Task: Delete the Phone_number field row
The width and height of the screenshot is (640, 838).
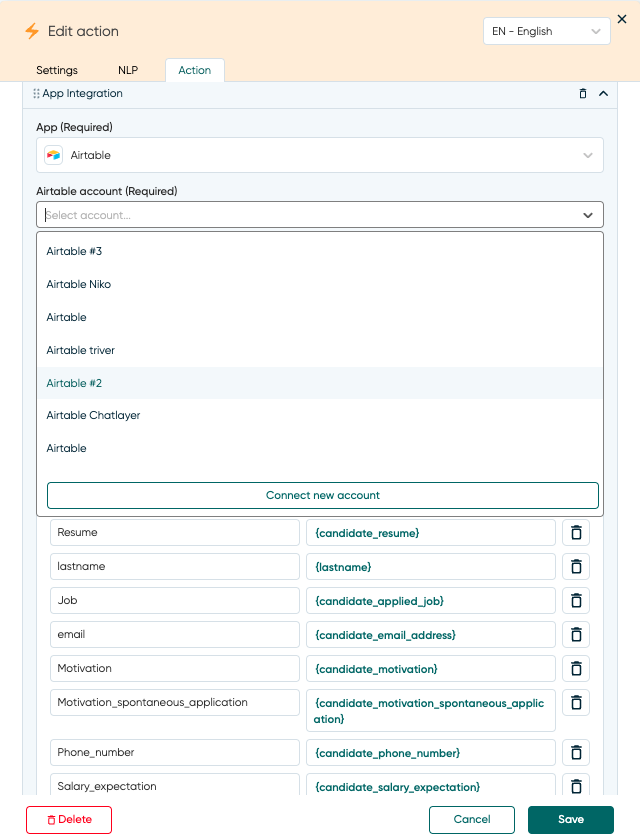Action: tap(576, 753)
